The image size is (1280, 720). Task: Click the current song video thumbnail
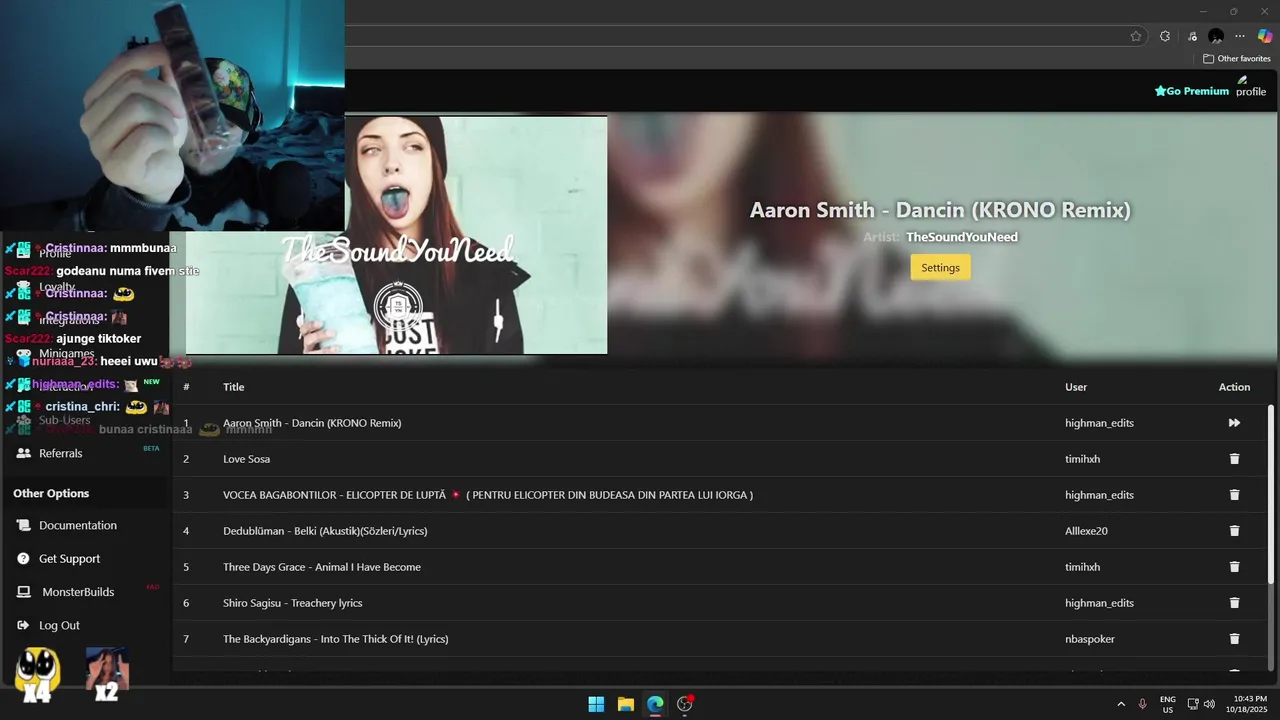coord(396,235)
